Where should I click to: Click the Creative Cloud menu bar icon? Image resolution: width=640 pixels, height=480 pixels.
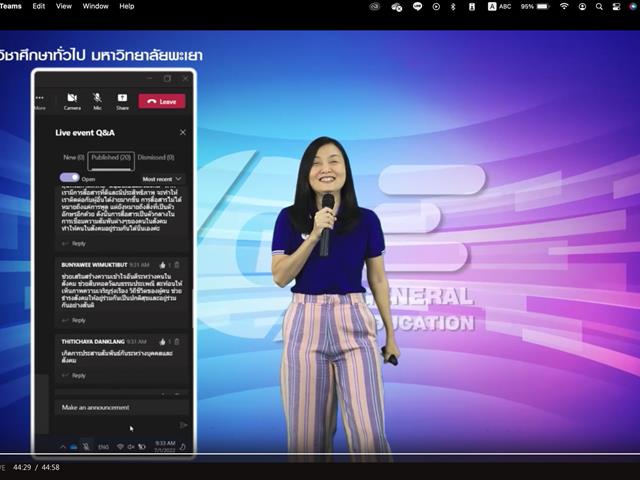(x=374, y=6)
